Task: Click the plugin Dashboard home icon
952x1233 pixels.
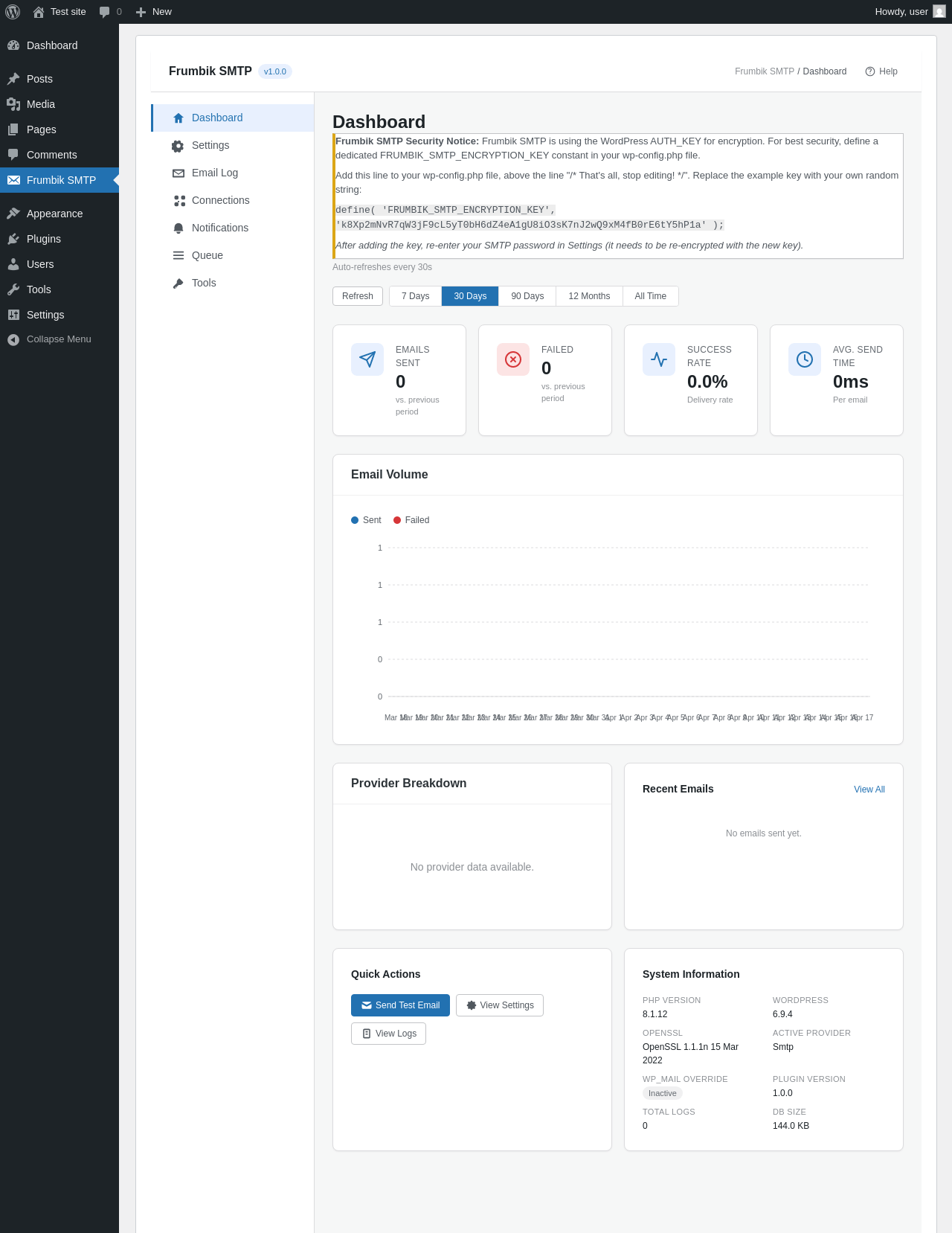Action: [178, 118]
